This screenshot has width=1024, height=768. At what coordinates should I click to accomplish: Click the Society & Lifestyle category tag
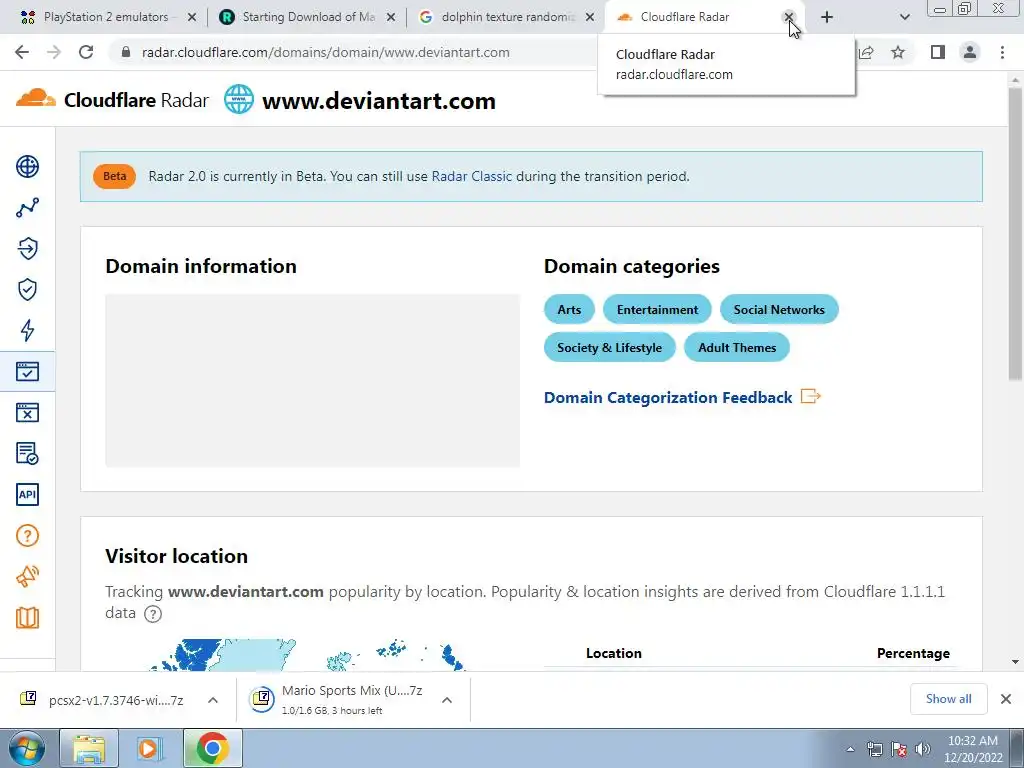609,347
